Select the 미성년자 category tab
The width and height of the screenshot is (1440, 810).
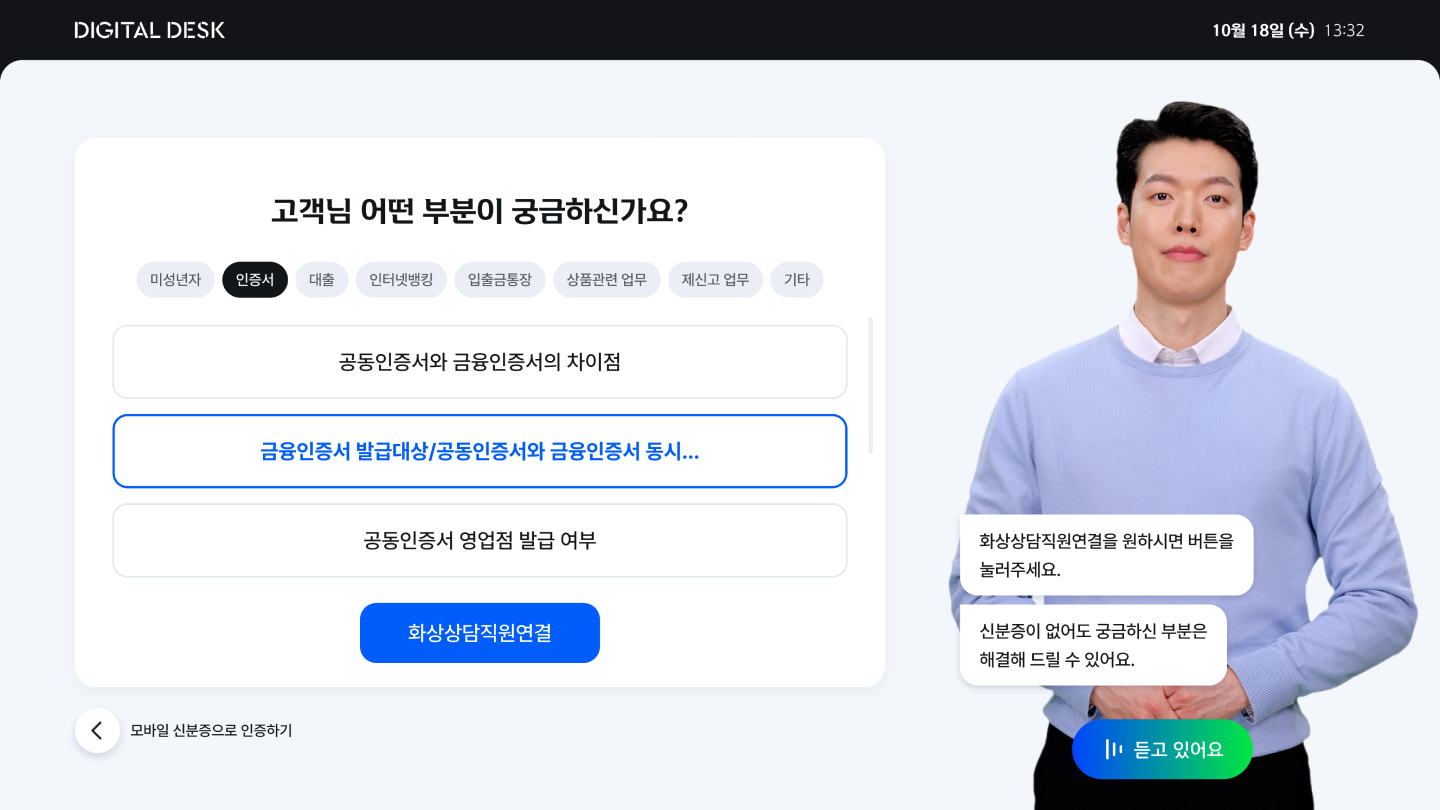click(176, 280)
